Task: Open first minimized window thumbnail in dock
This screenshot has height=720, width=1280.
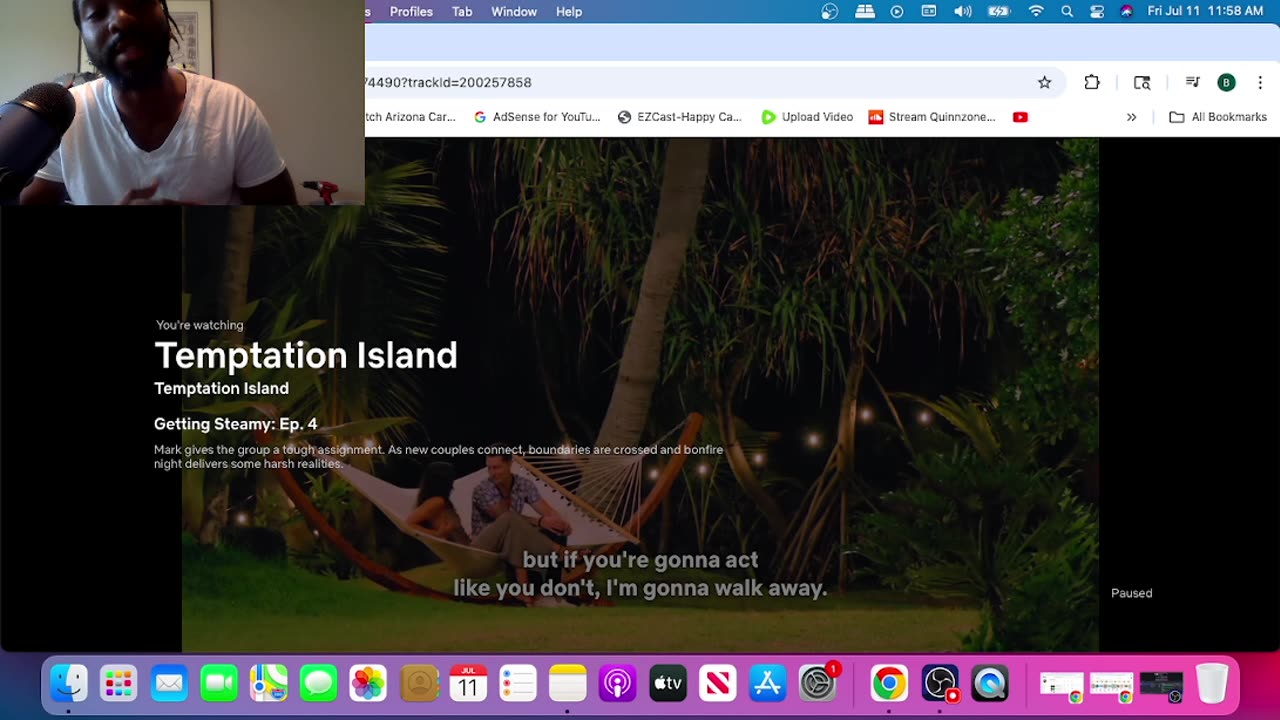Action: [x=1061, y=686]
